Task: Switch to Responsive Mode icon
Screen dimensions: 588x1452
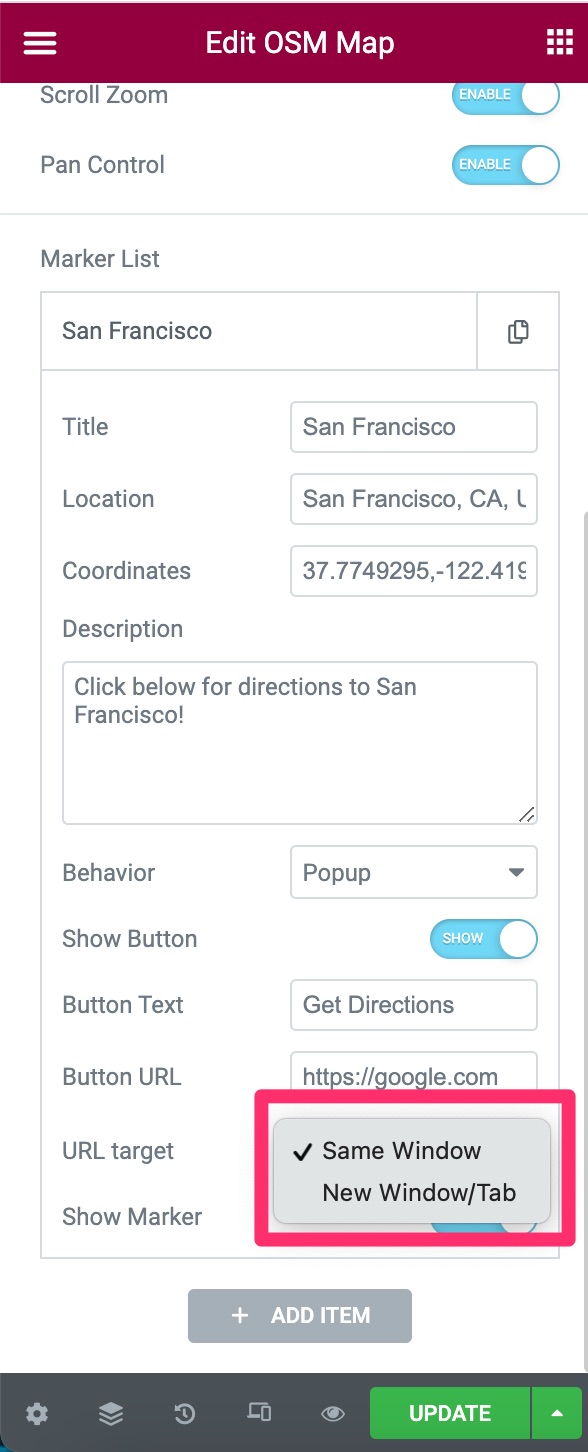Action: pos(259,1412)
